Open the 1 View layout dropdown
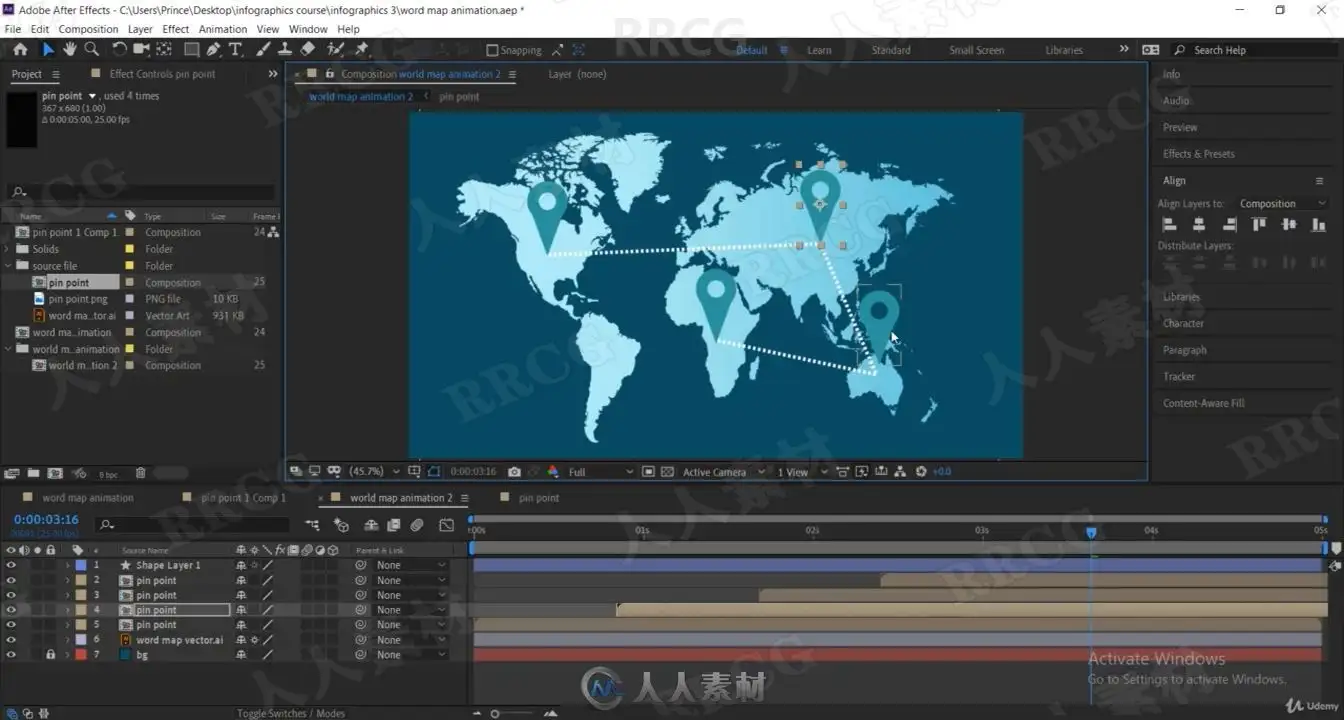This screenshot has height=720, width=1344. coord(803,472)
